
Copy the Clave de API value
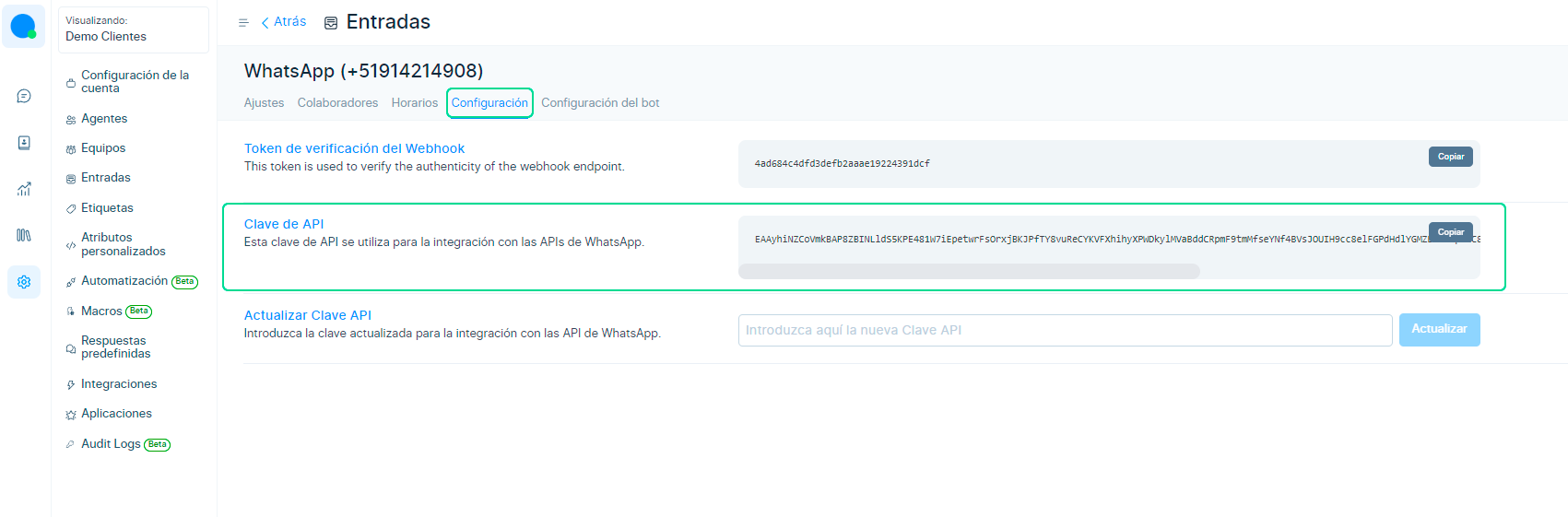(x=1450, y=232)
